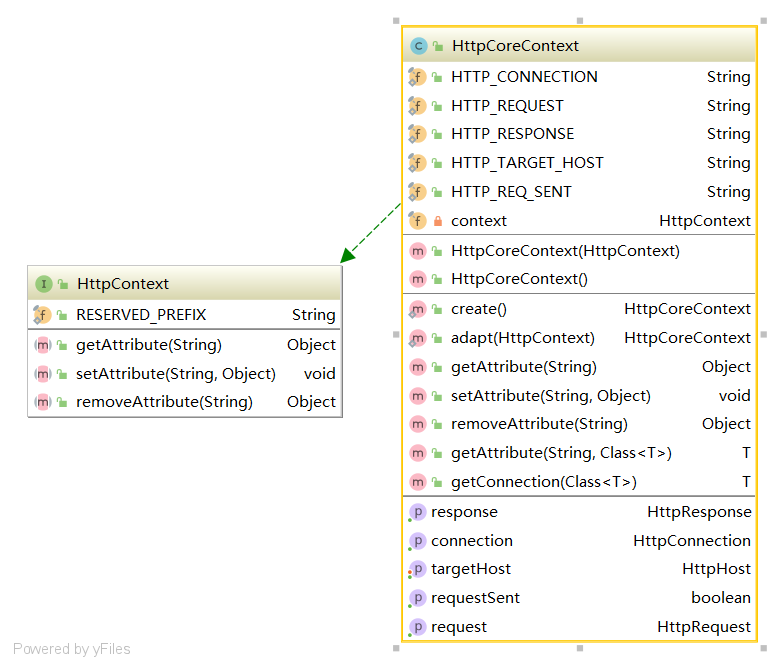
Task: Click the red lock icon beside context field
Action: (437, 221)
